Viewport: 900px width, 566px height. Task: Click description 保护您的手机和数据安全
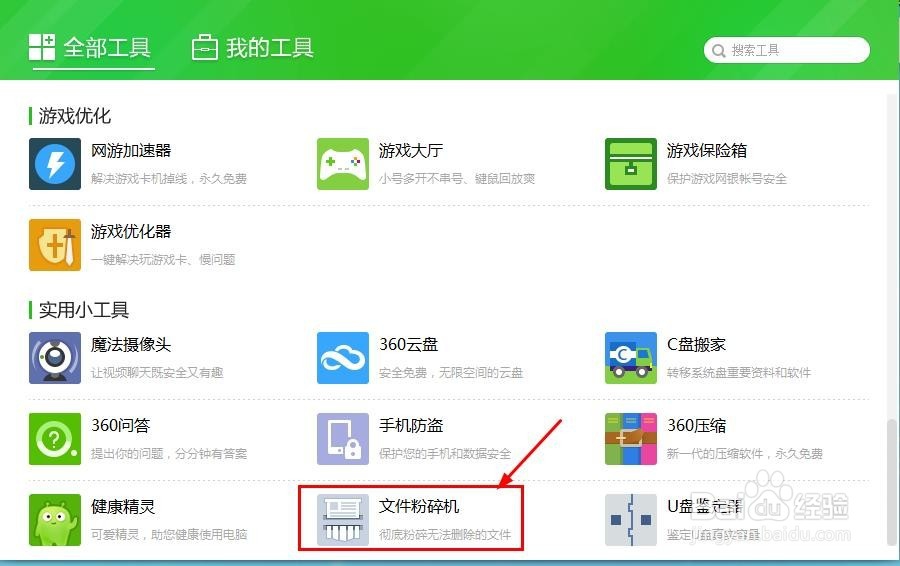point(445,453)
